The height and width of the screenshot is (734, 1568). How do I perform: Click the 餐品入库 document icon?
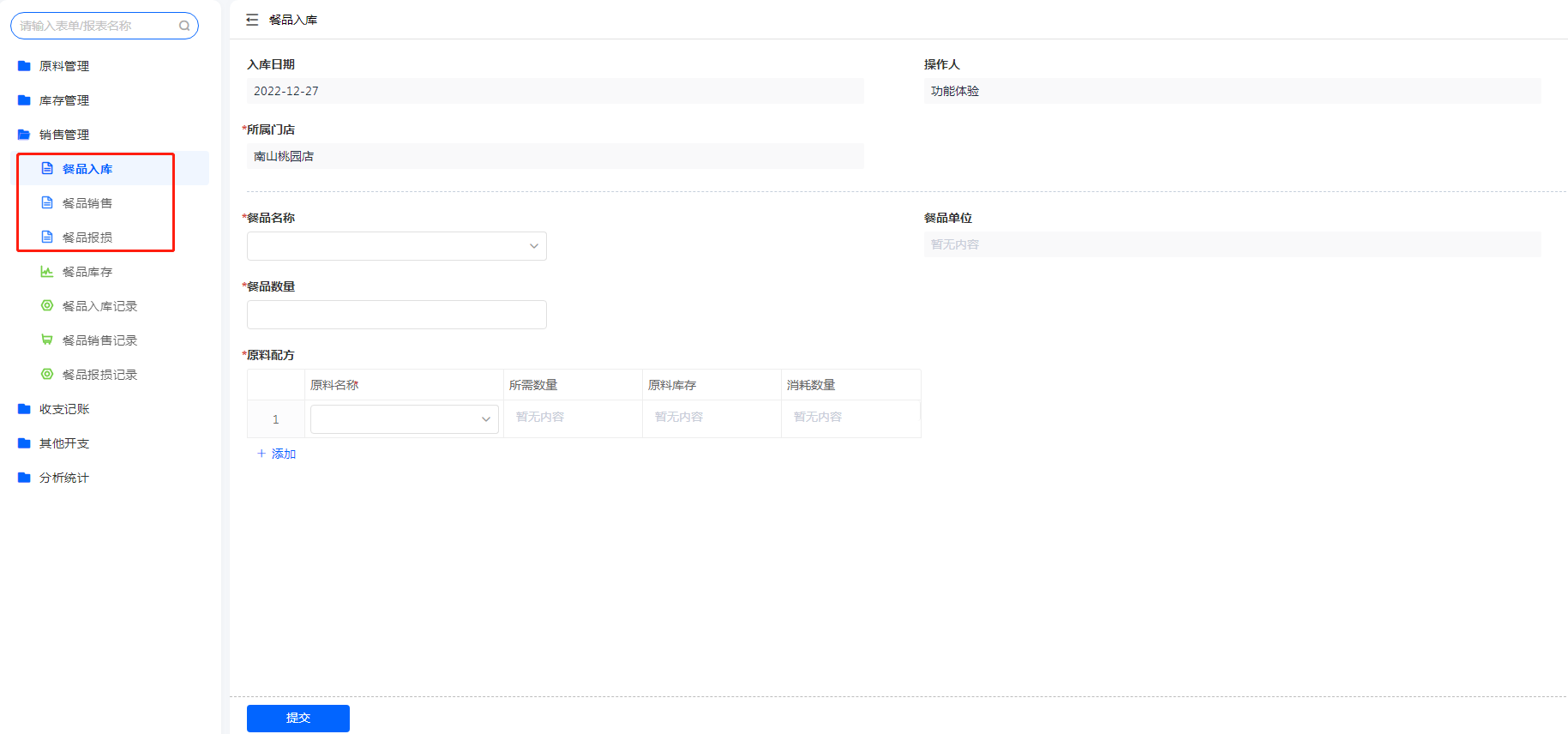coord(47,169)
